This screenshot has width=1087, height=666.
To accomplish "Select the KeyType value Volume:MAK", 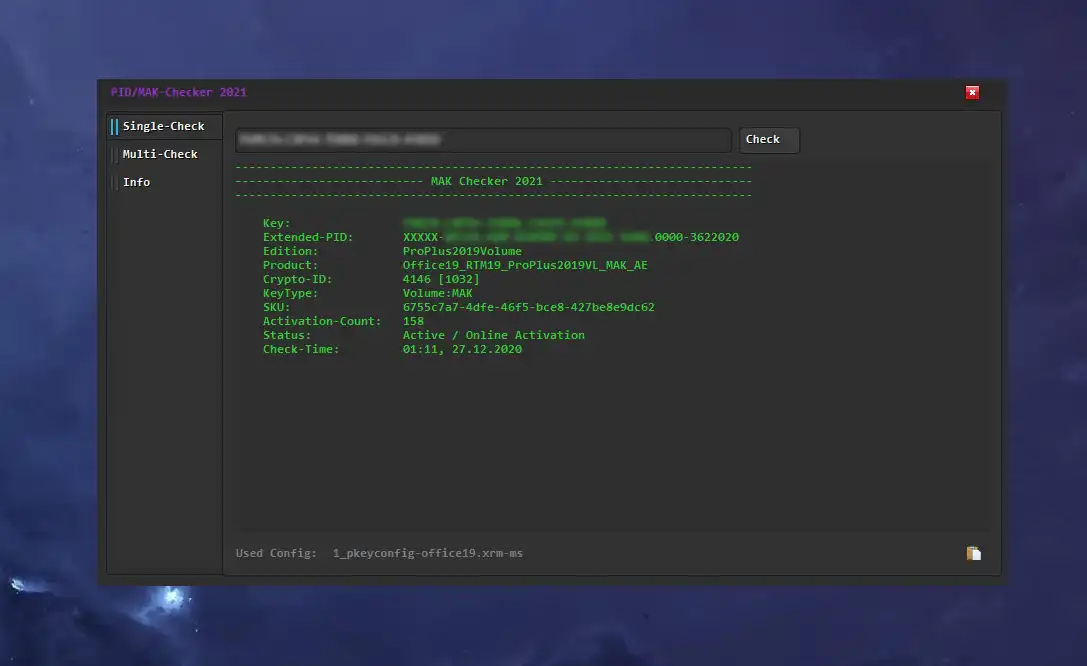I will tap(437, 293).
